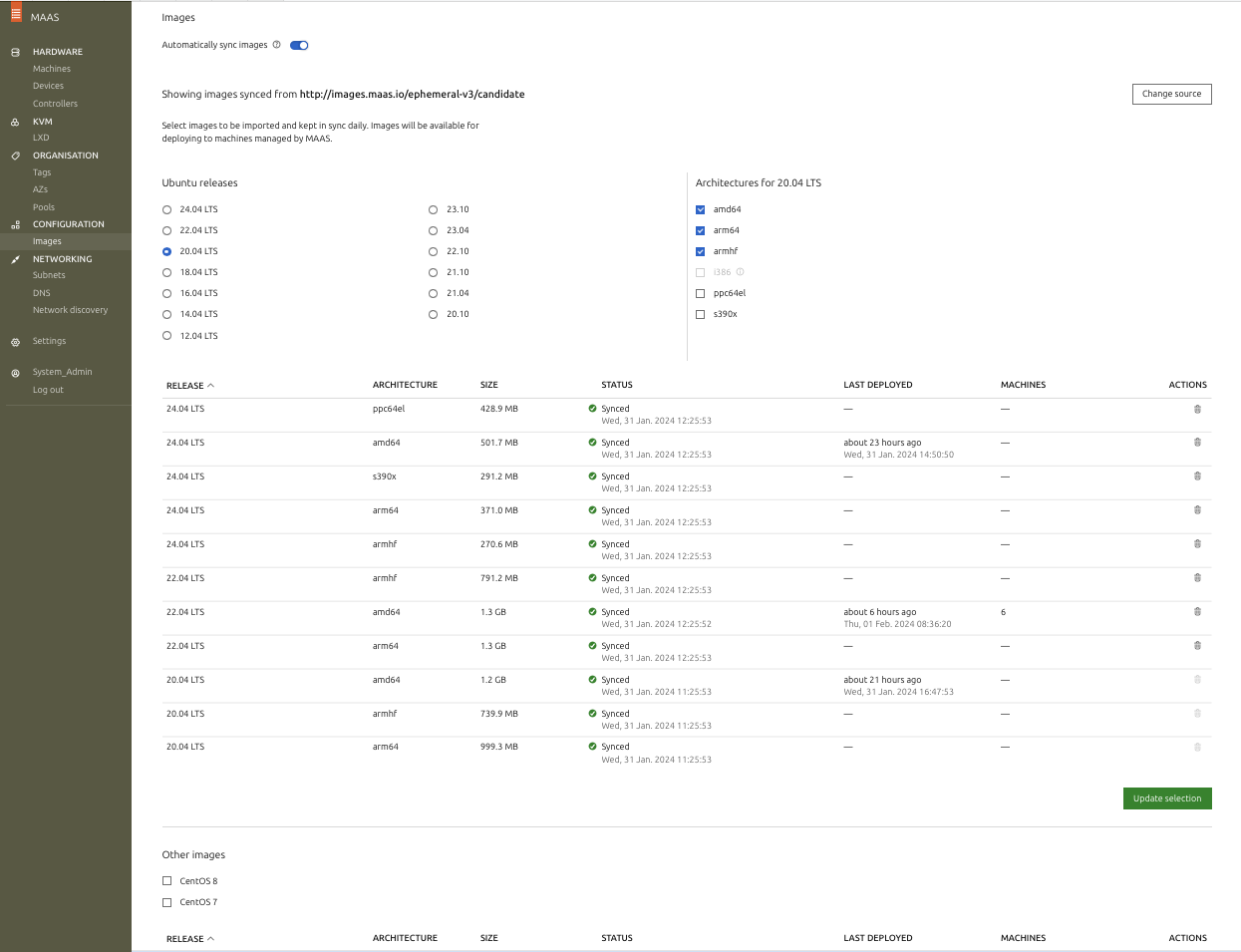Click the Log out link

48,390
